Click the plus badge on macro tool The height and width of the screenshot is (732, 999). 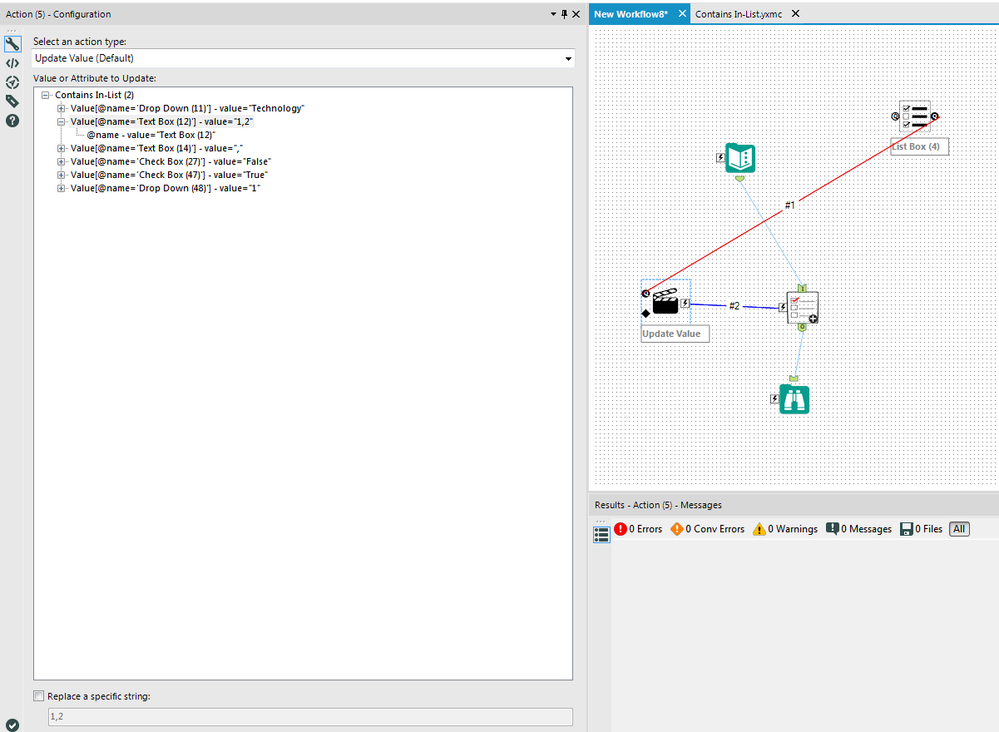(x=814, y=319)
